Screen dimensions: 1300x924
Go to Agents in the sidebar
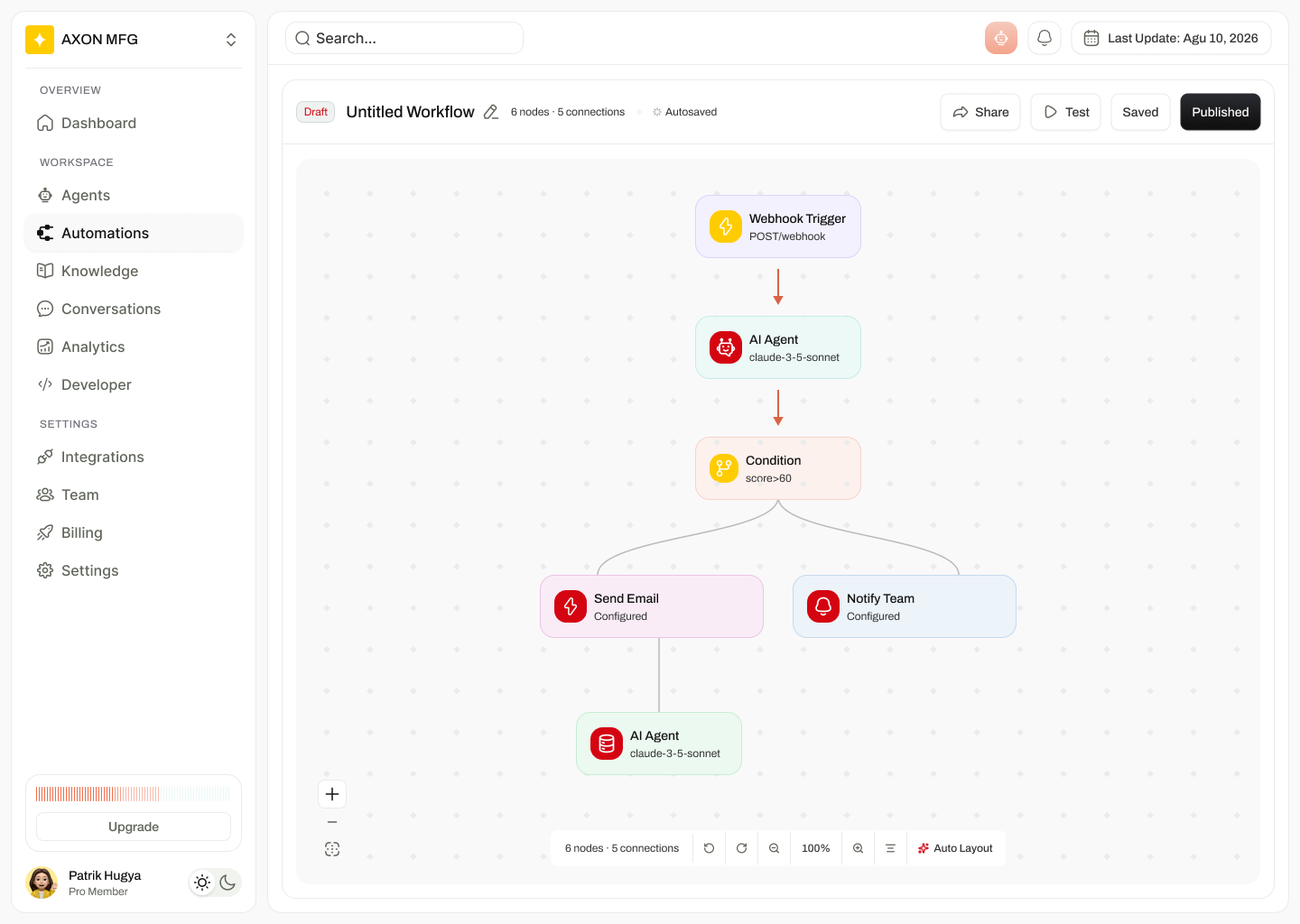coord(134,195)
